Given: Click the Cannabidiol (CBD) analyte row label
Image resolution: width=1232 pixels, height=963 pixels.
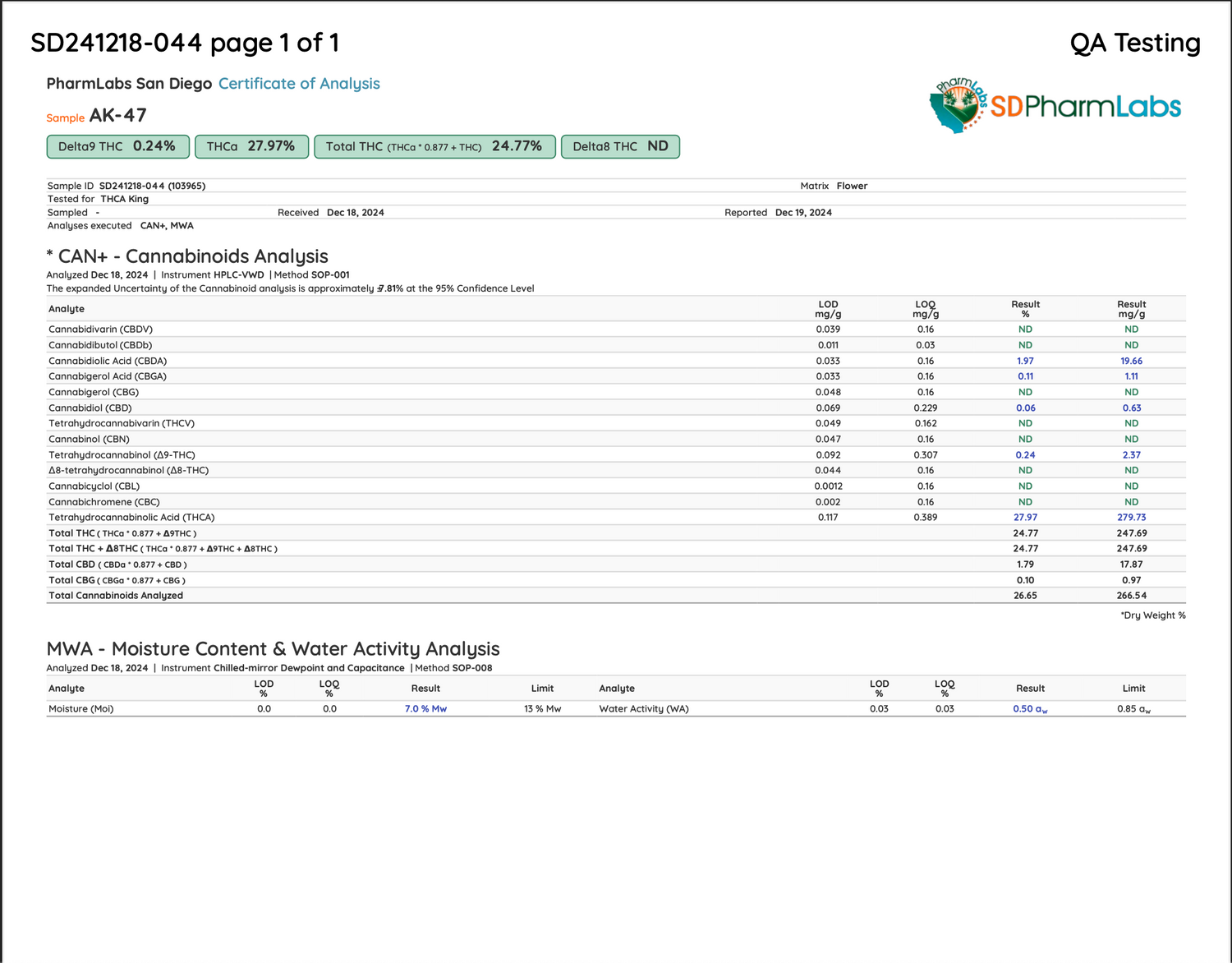Looking at the screenshot, I should (x=90, y=408).
